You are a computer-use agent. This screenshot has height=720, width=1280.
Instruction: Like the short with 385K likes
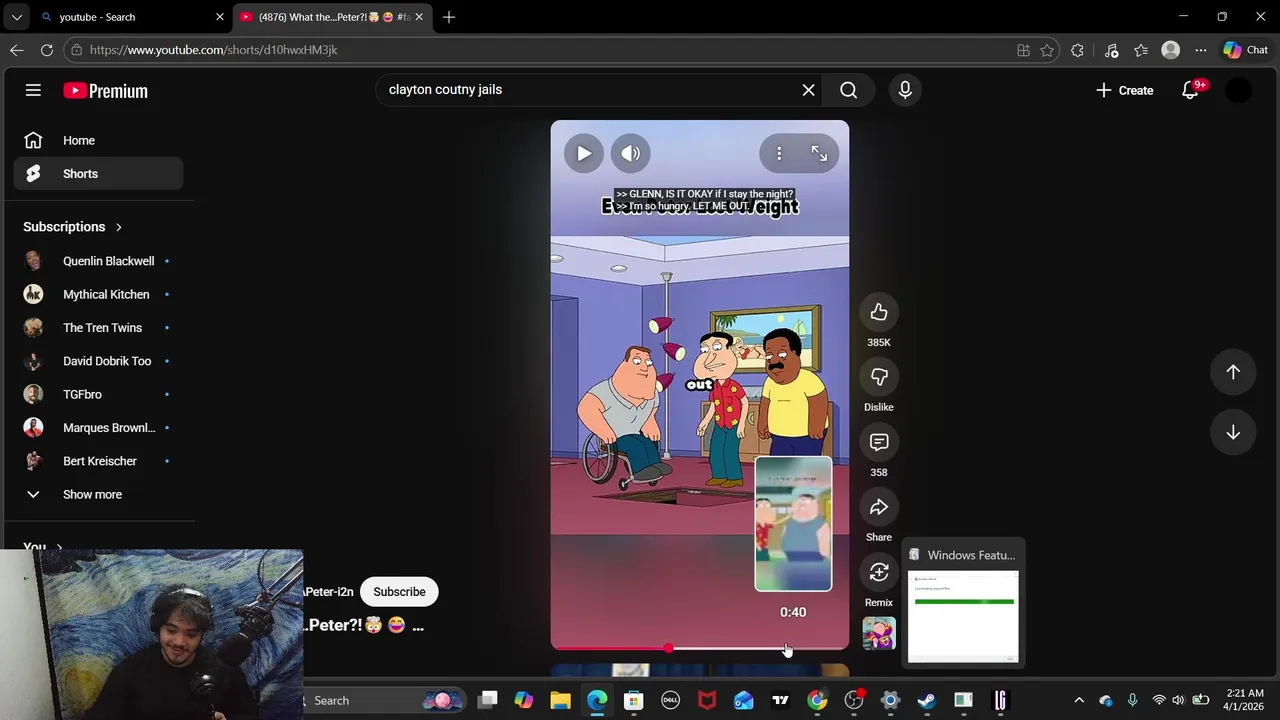(x=879, y=312)
